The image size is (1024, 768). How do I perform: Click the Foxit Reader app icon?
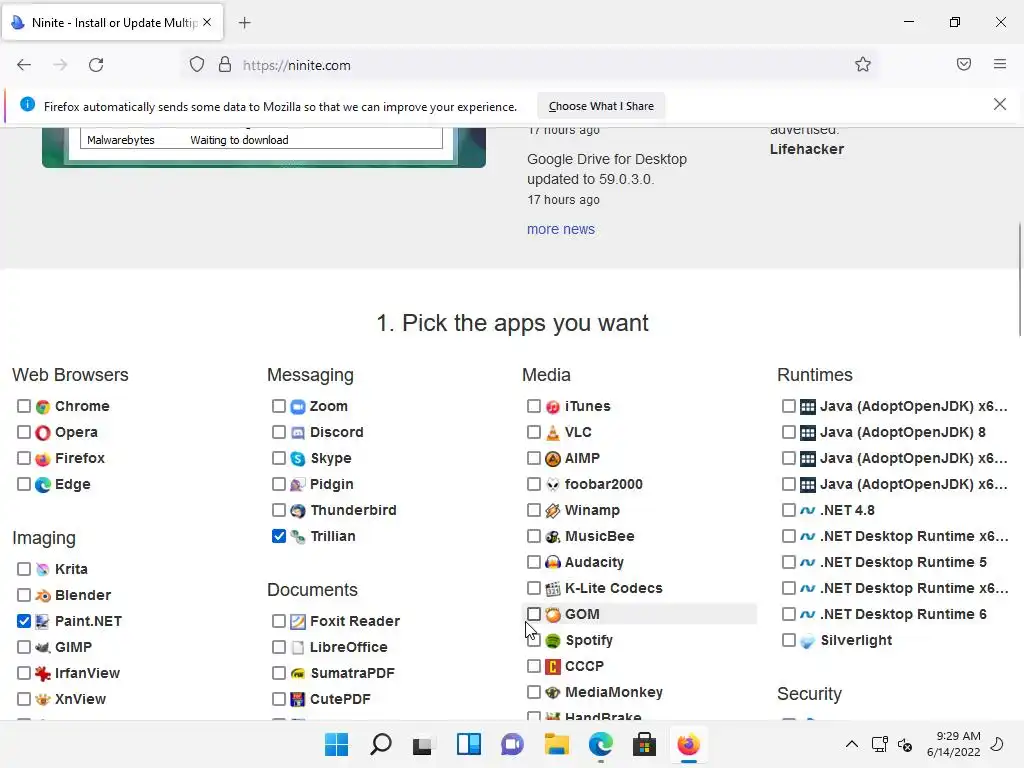coord(298,621)
